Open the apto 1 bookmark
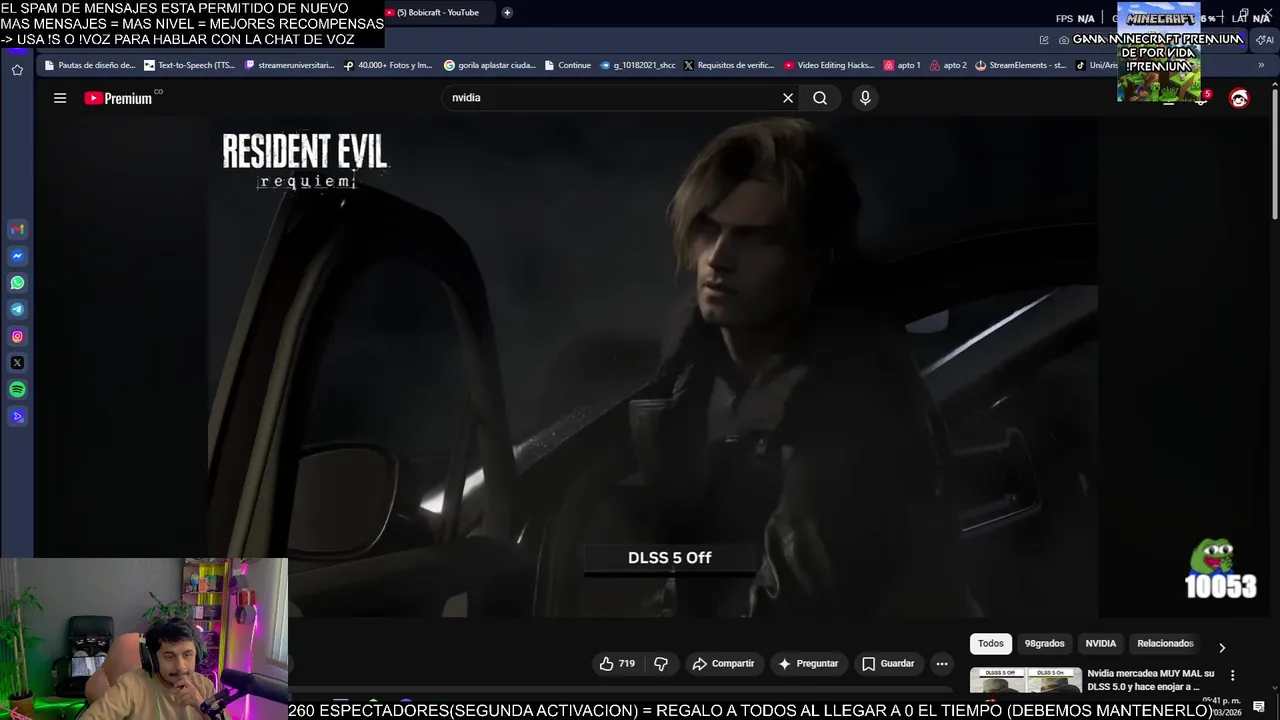The width and height of the screenshot is (1280, 720). 902,65
